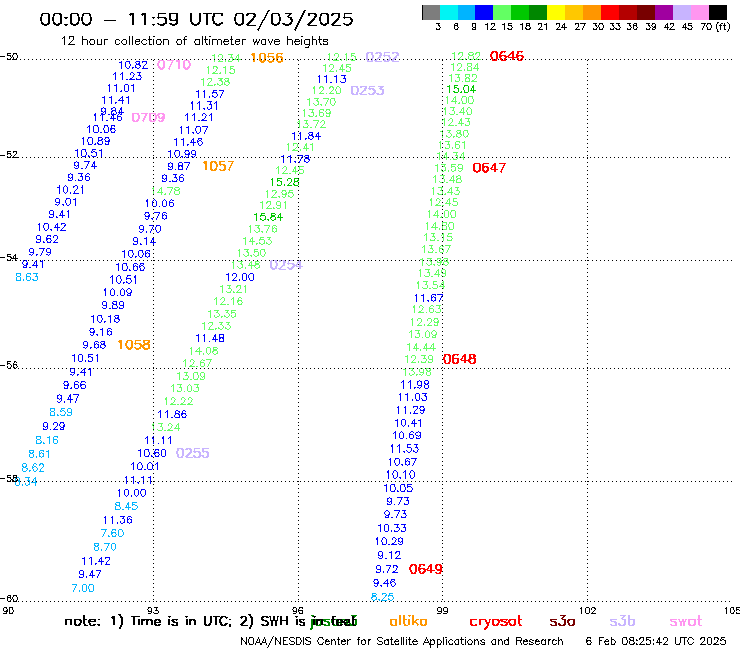Click the lavender s3b time label 0253
The width and height of the screenshot is (740, 650).
click(367, 91)
